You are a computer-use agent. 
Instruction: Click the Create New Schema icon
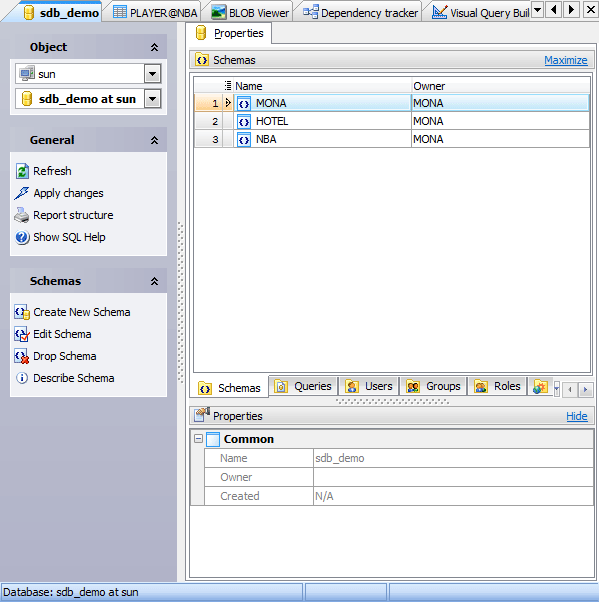coord(22,312)
